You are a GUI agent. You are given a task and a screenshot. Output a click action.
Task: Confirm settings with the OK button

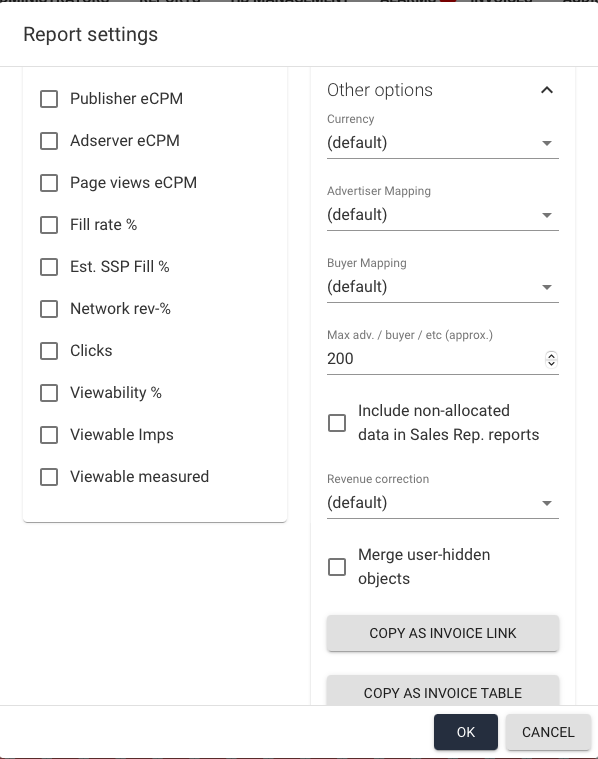466,732
